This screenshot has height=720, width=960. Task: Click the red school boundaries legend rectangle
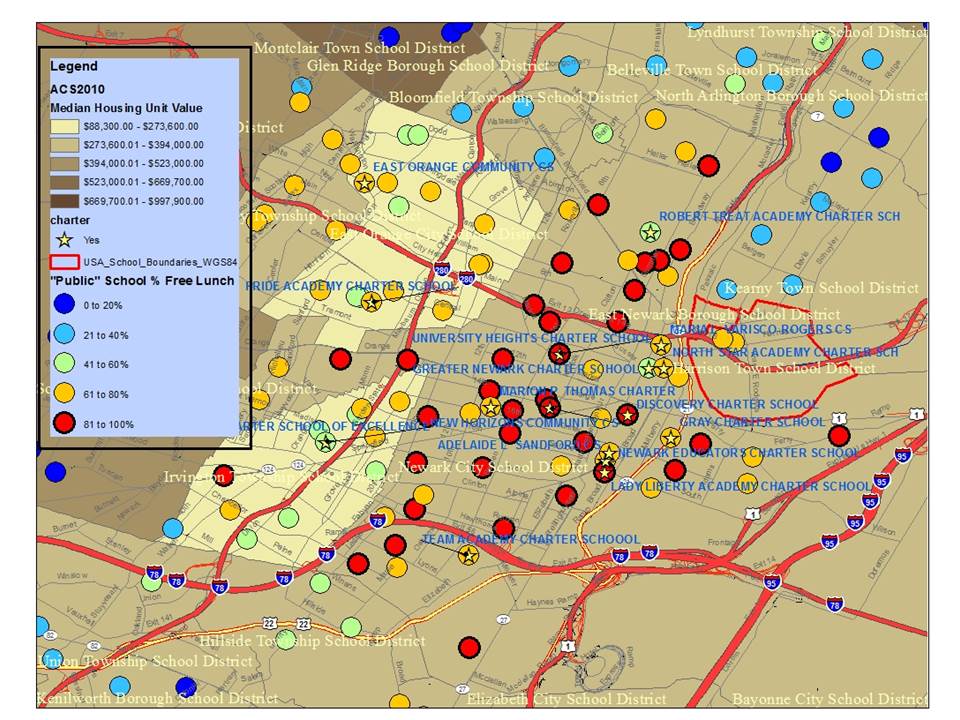63,260
